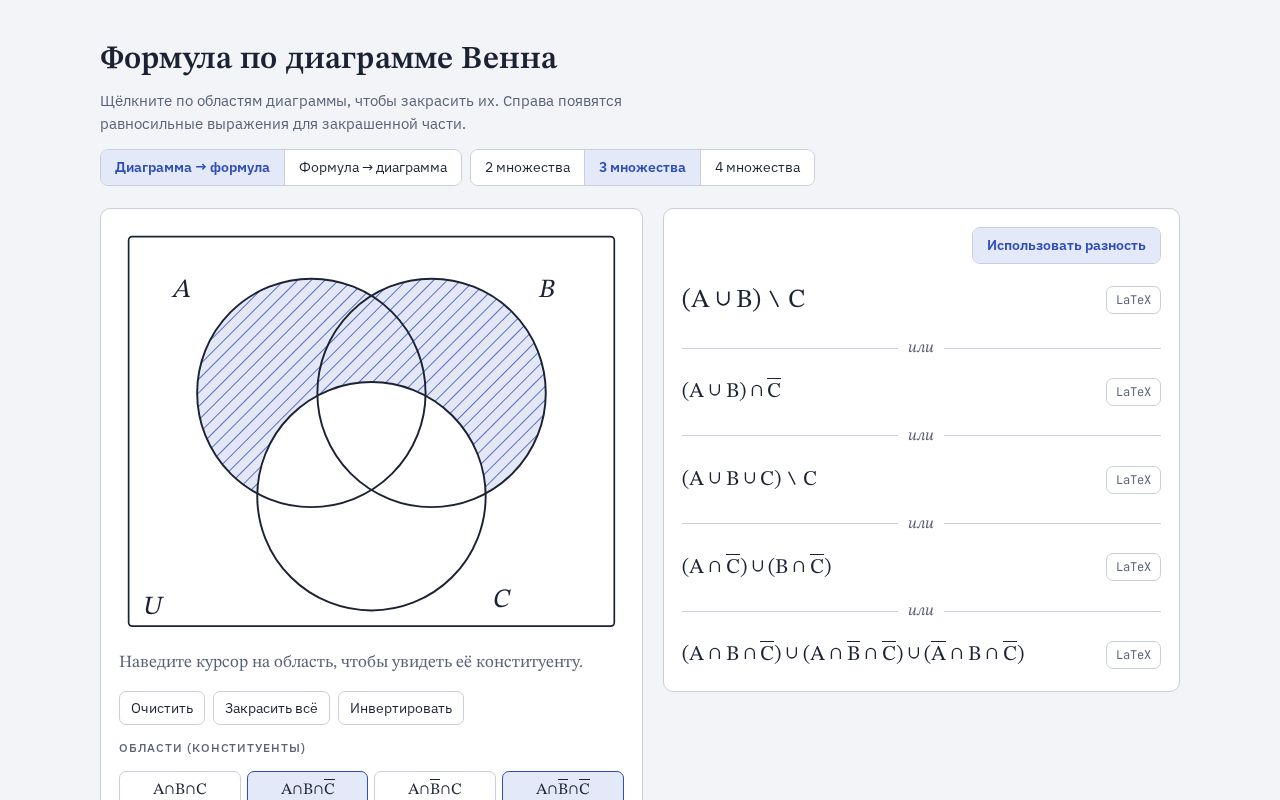Click the hint text Наведите курсор на область
1280x800 pixels.
point(351,662)
